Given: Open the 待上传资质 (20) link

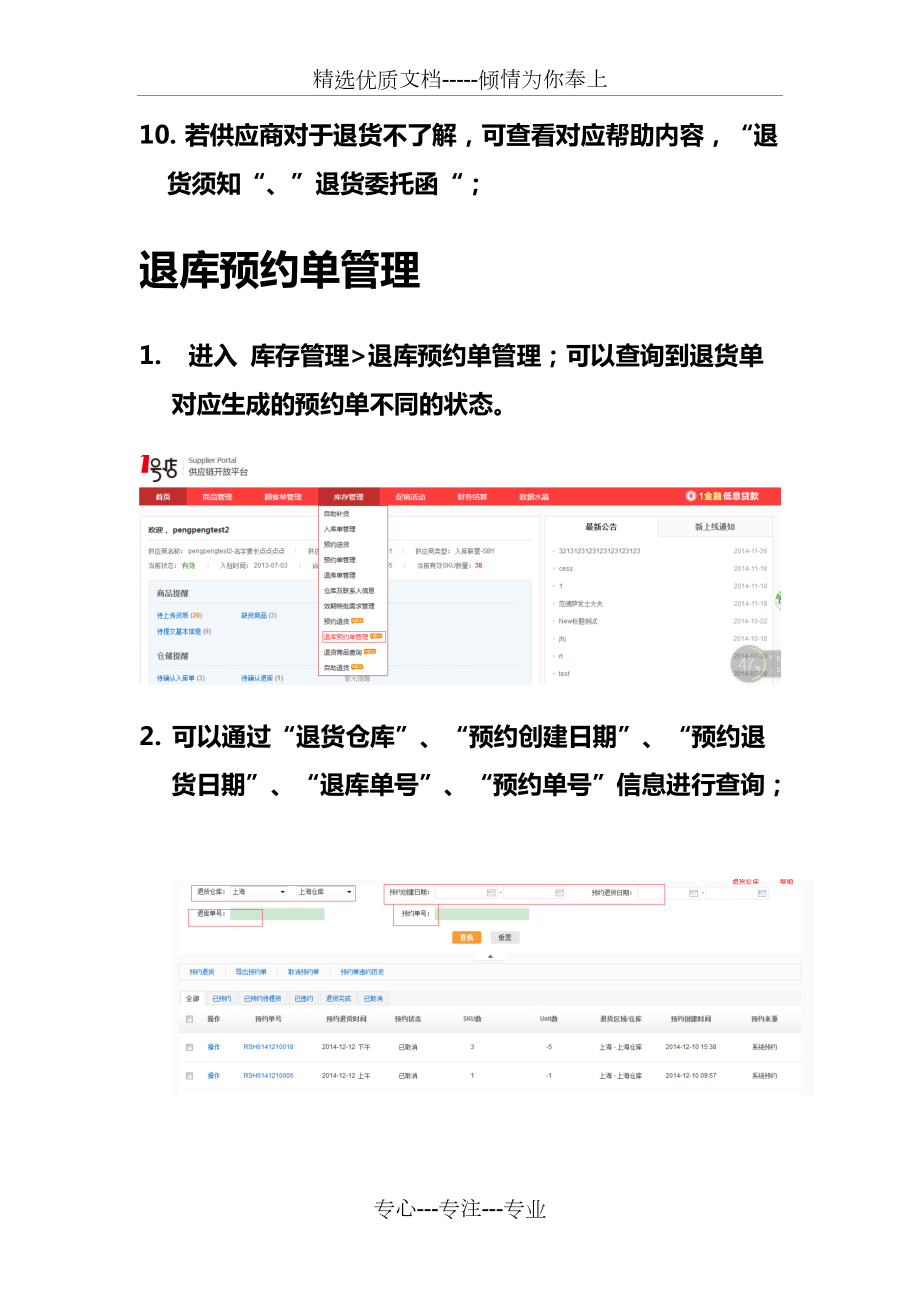Looking at the screenshot, I should pos(180,616).
